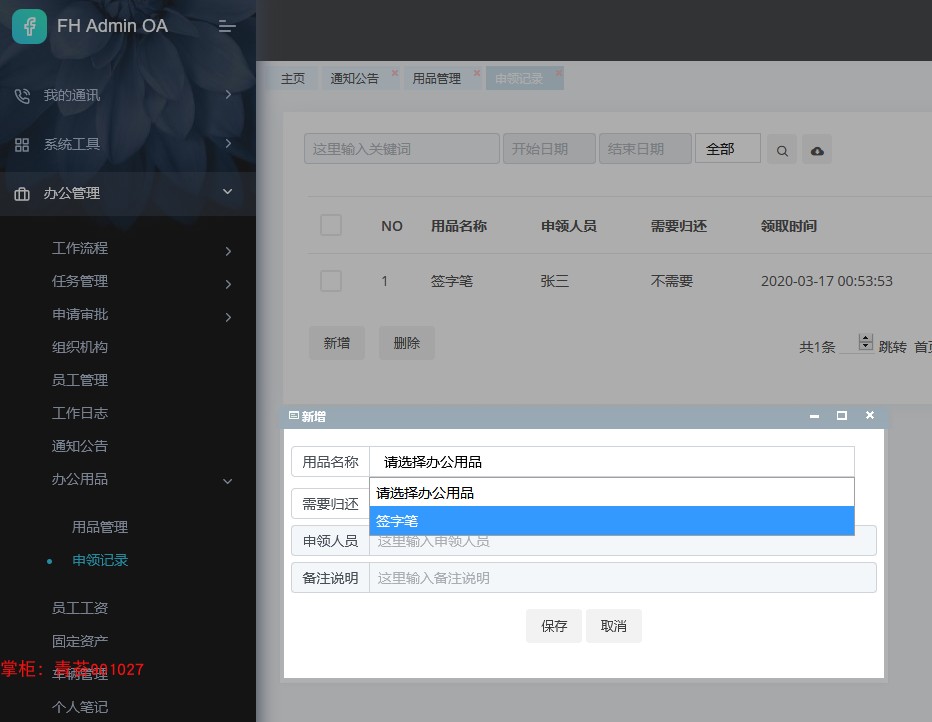Click the 需要归还 column header
The height and width of the screenshot is (722, 932).
679,226
